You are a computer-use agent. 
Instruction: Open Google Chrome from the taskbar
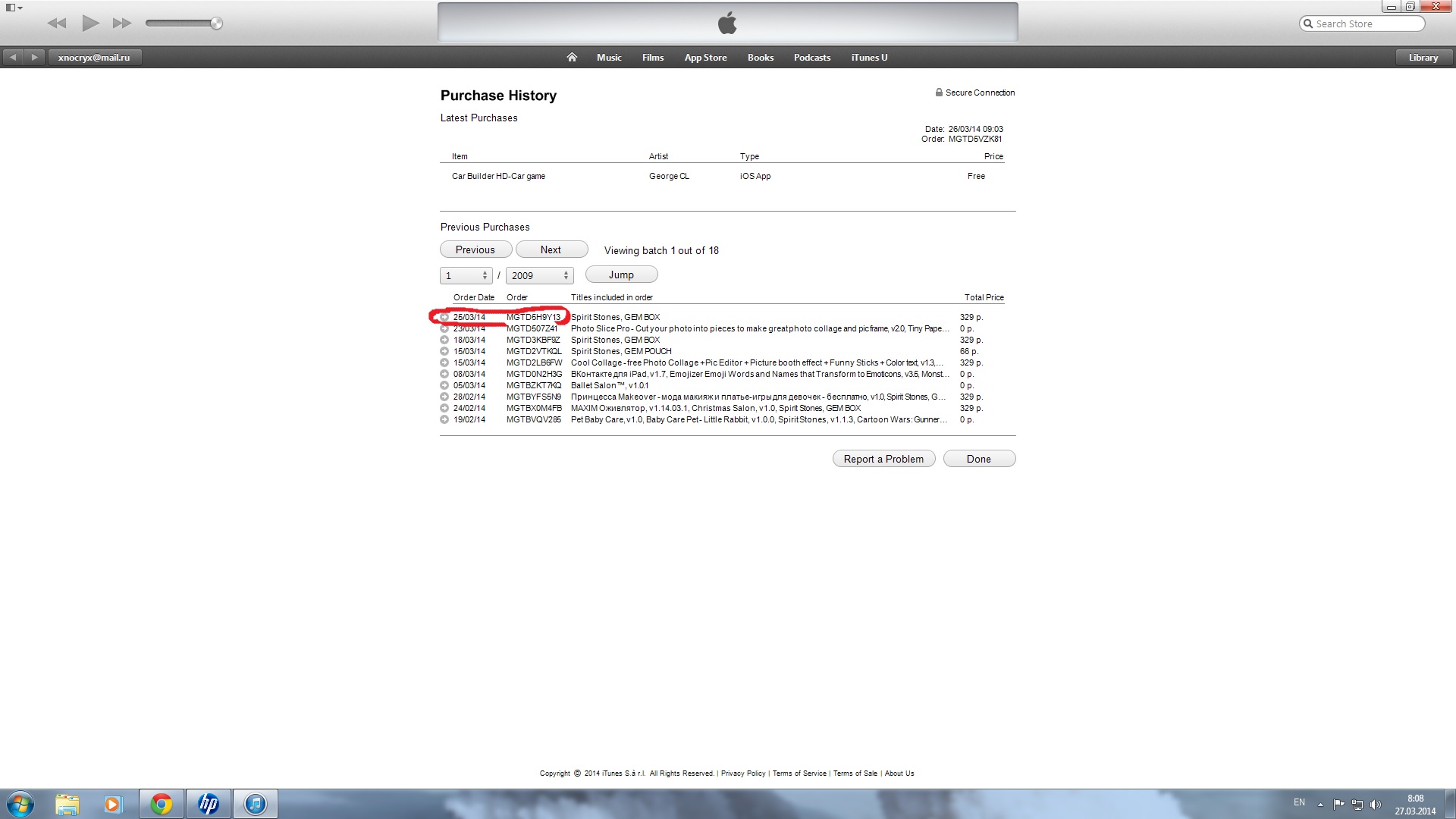pos(161,804)
